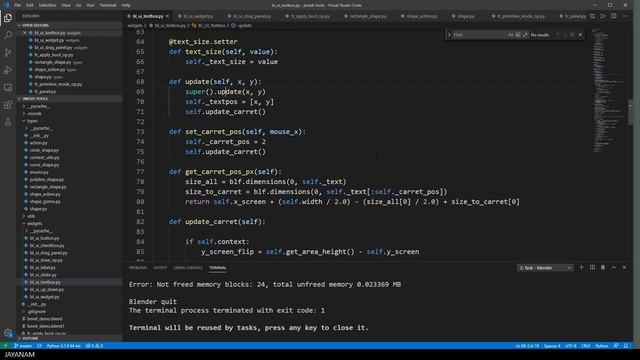Image resolution: width=640 pixels, height=360 pixels.
Task: Maximize the panel with up chevron
Action: click(614, 268)
